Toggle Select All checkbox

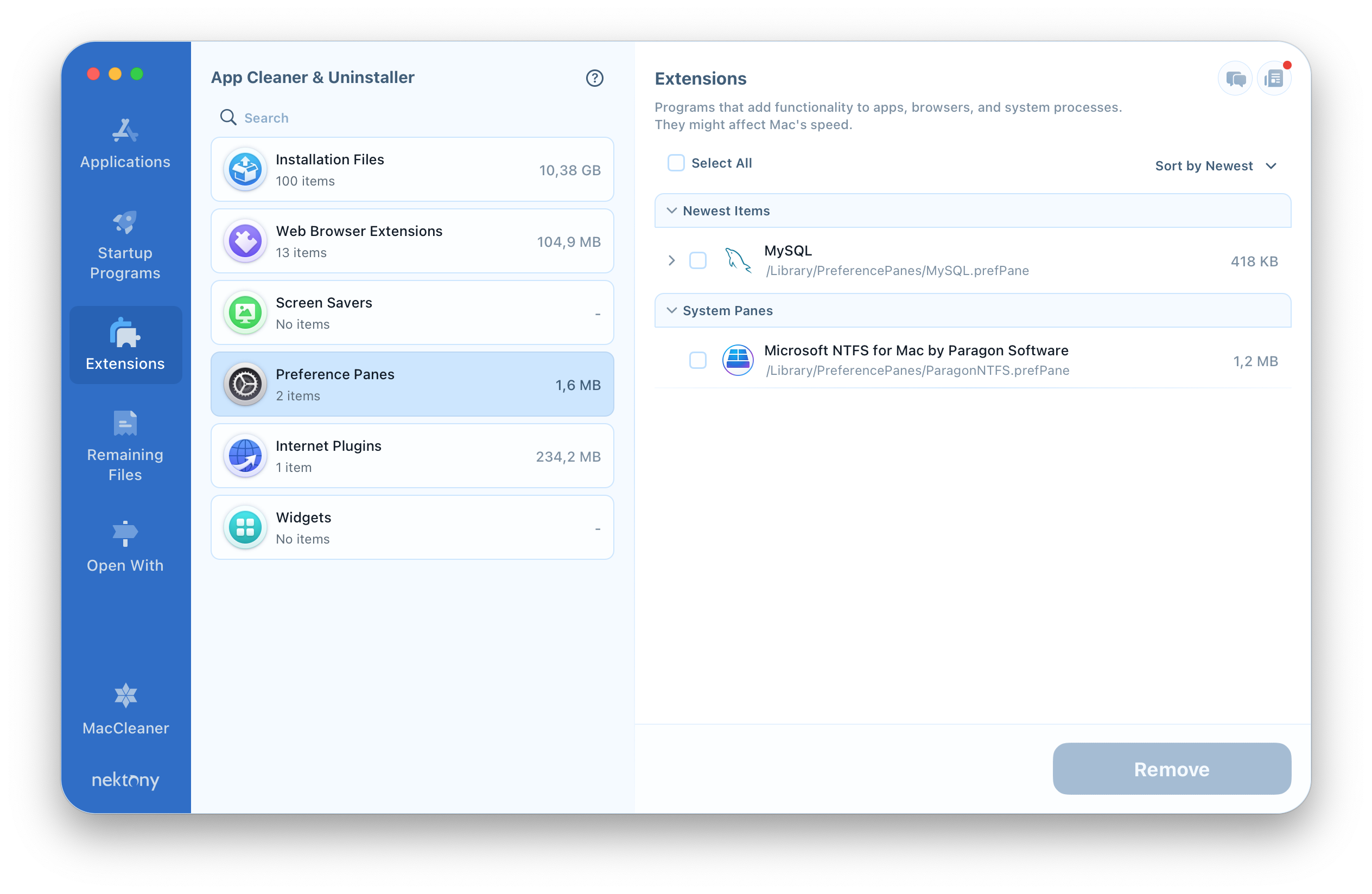(x=676, y=164)
